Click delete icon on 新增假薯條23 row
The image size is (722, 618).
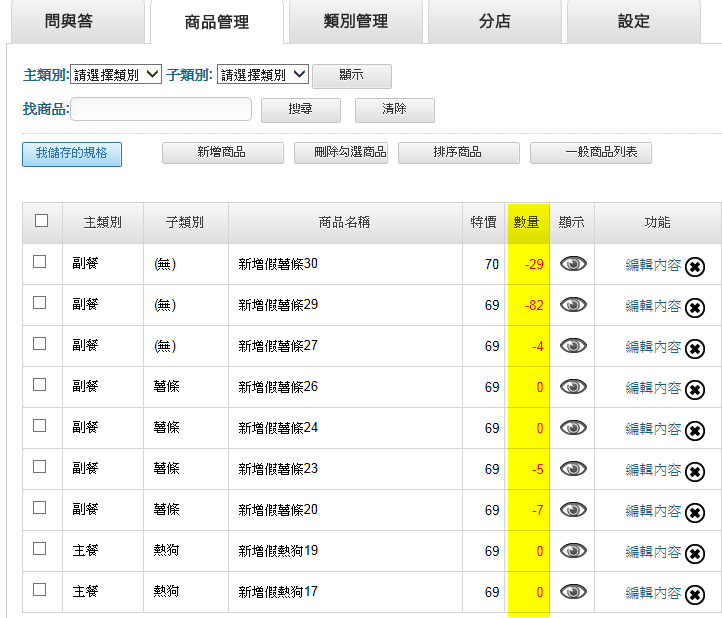point(695,472)
